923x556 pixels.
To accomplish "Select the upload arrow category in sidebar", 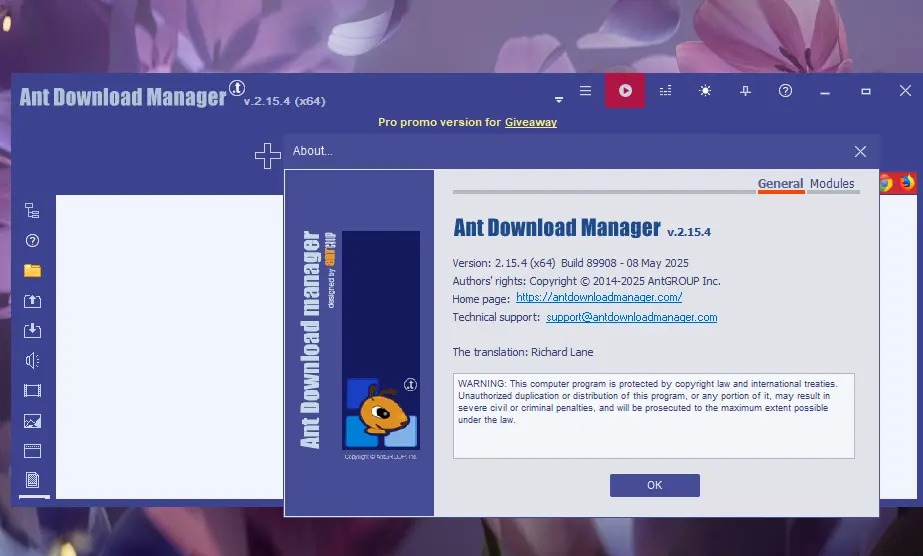I will 32,301.
